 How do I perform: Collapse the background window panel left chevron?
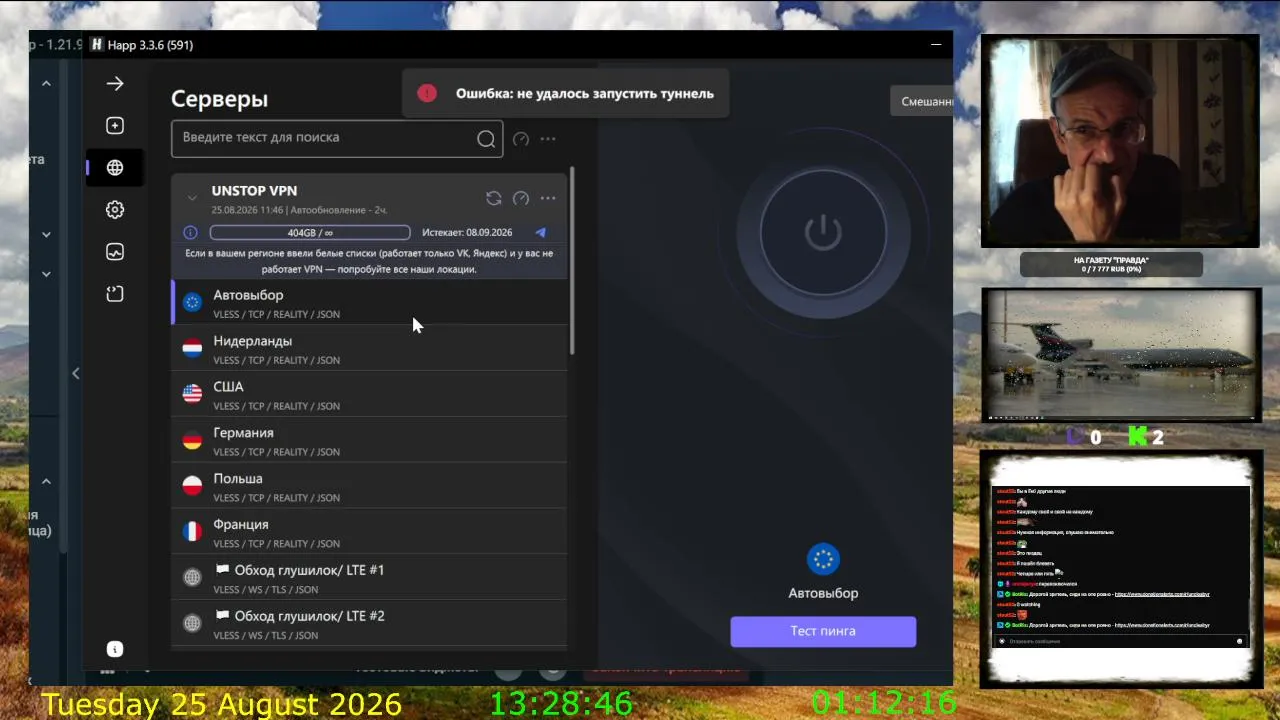point(75,373)
